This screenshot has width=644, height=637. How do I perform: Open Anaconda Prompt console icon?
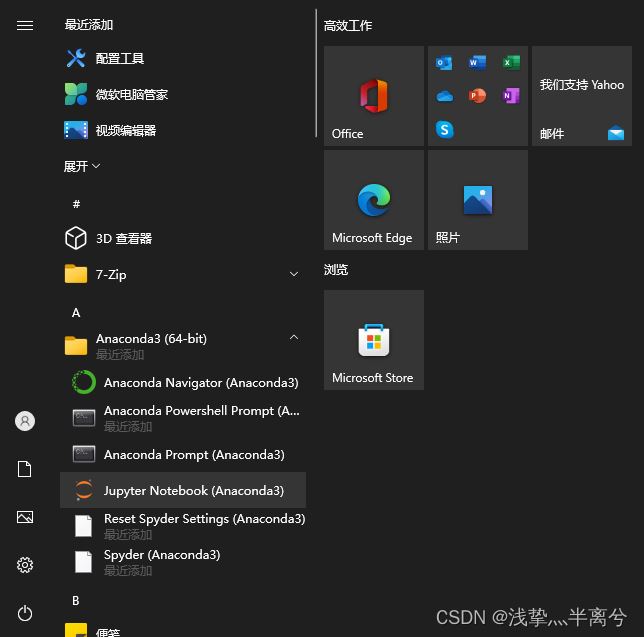(84, 454)
